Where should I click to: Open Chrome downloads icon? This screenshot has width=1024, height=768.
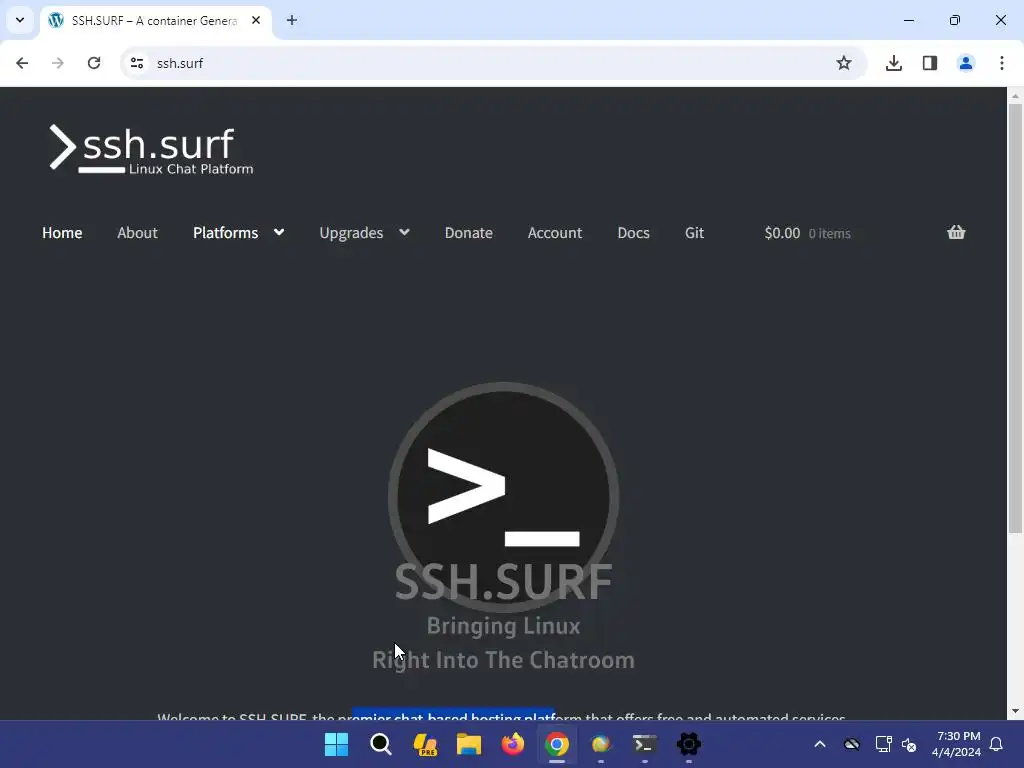[x=894, y=63]
